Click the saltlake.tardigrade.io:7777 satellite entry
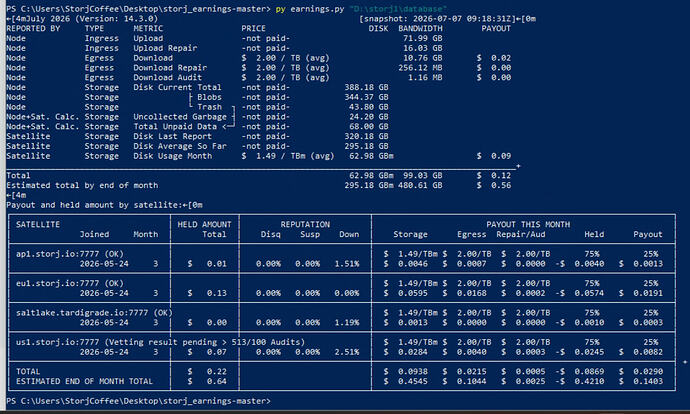690x414 pixels. click(x=94, y=313)
